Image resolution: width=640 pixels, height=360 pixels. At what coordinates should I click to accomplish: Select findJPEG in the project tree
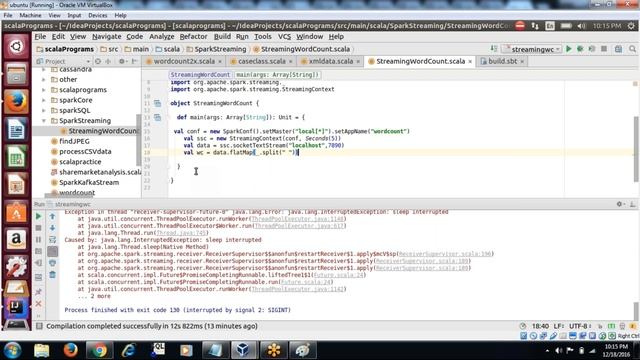(74, 141)
